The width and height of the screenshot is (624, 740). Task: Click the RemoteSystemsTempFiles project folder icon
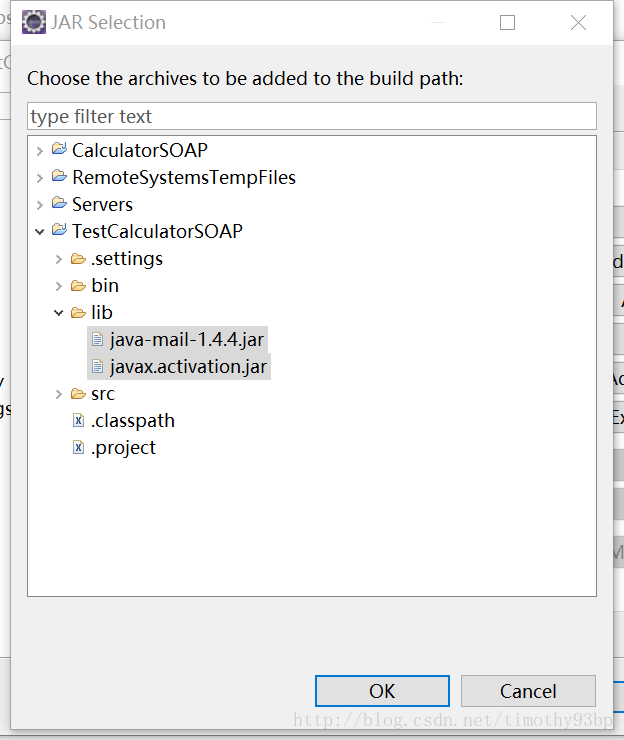(x=59, y=177)
